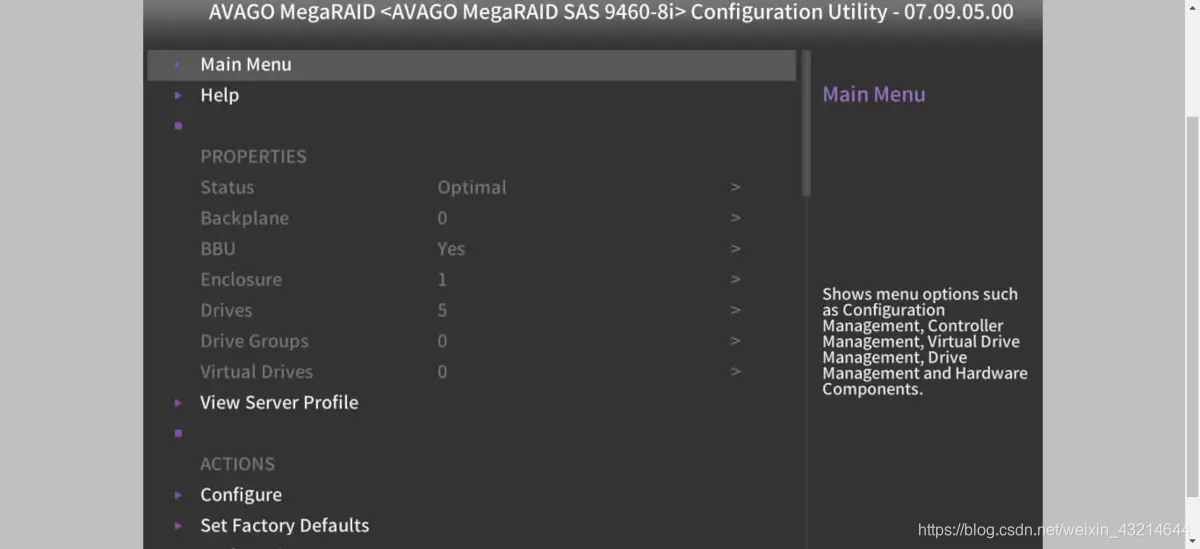This screenshot has height=549, width=1200.
Task: Open View Server Profile
Action: click(x=279, y=402)
